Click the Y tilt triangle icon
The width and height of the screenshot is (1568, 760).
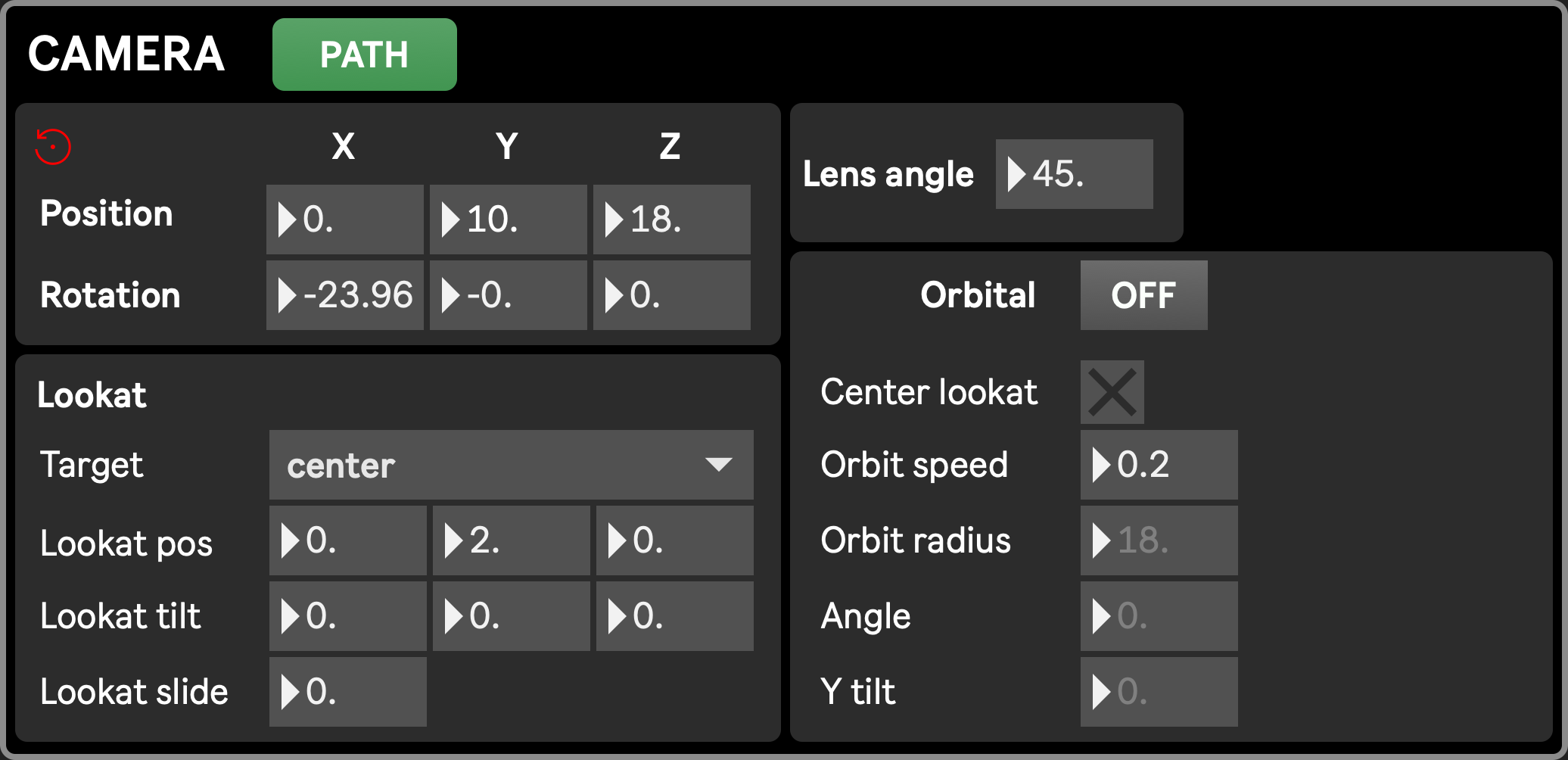click(1101, 692)
